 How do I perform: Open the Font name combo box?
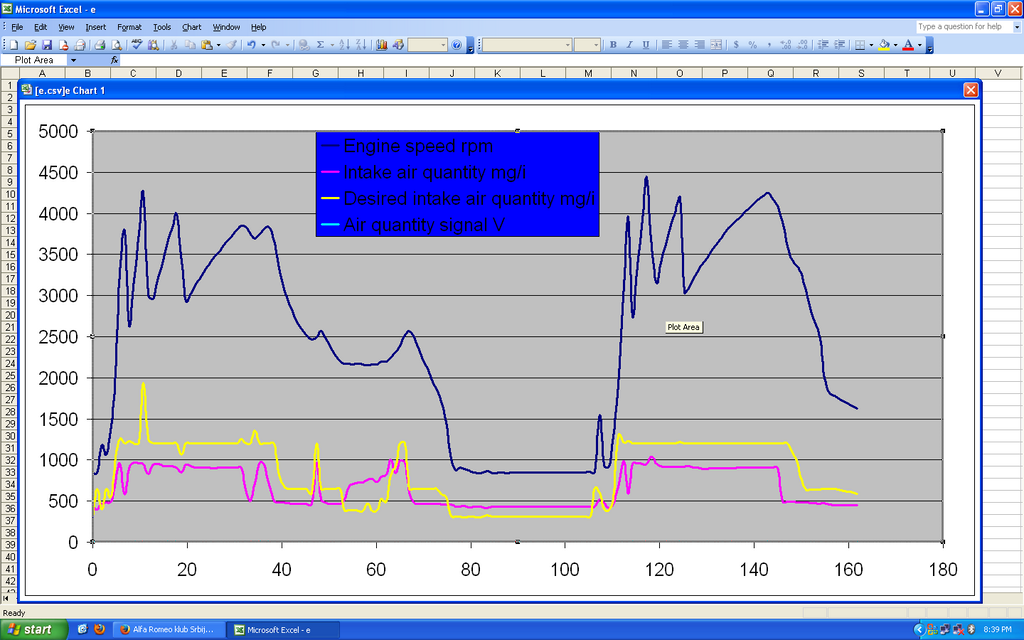click(526, 44)
